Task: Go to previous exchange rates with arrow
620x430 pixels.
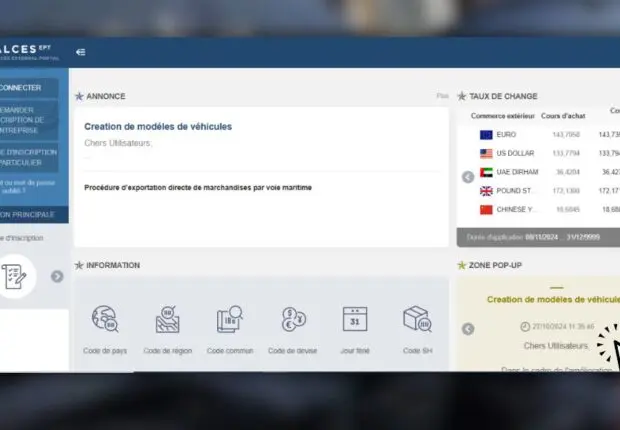Action: 468,177
